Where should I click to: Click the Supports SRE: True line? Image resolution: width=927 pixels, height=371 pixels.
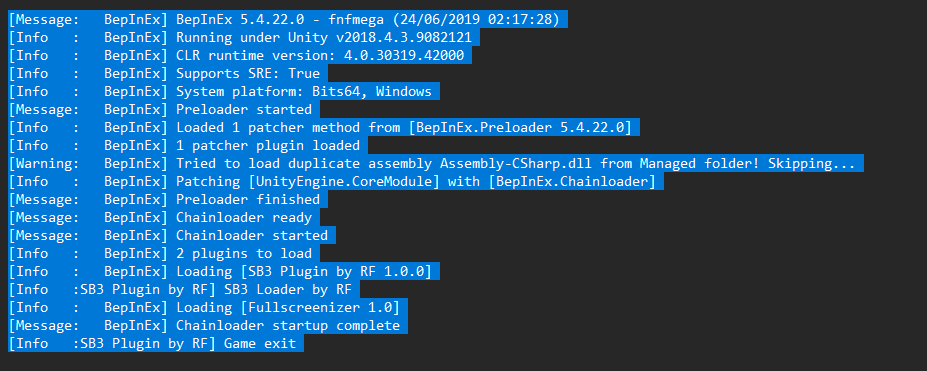pos(168,73)
